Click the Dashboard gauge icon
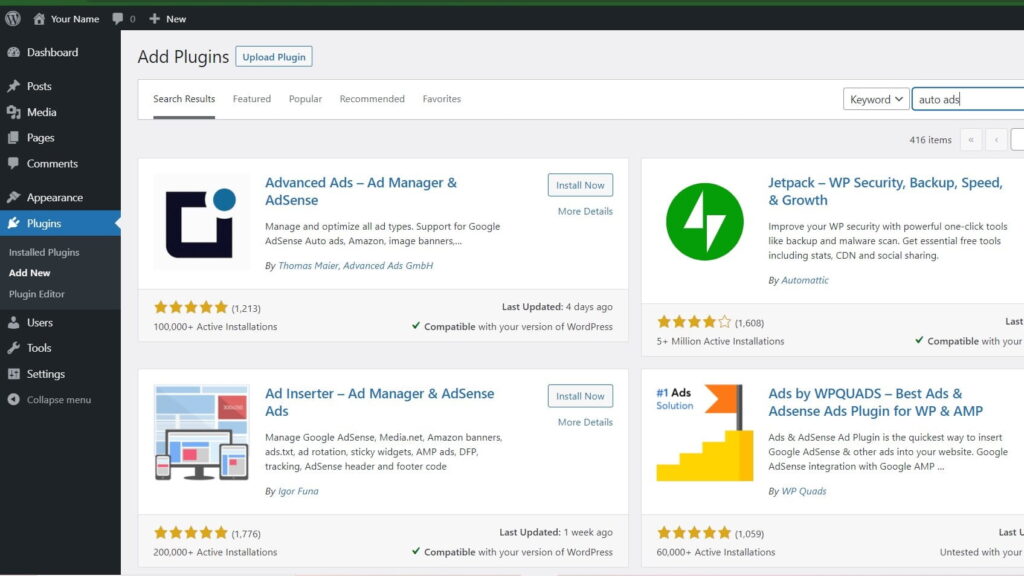Image resolution: width=1024 pixels, height=576 pixels. click(14, 52)
